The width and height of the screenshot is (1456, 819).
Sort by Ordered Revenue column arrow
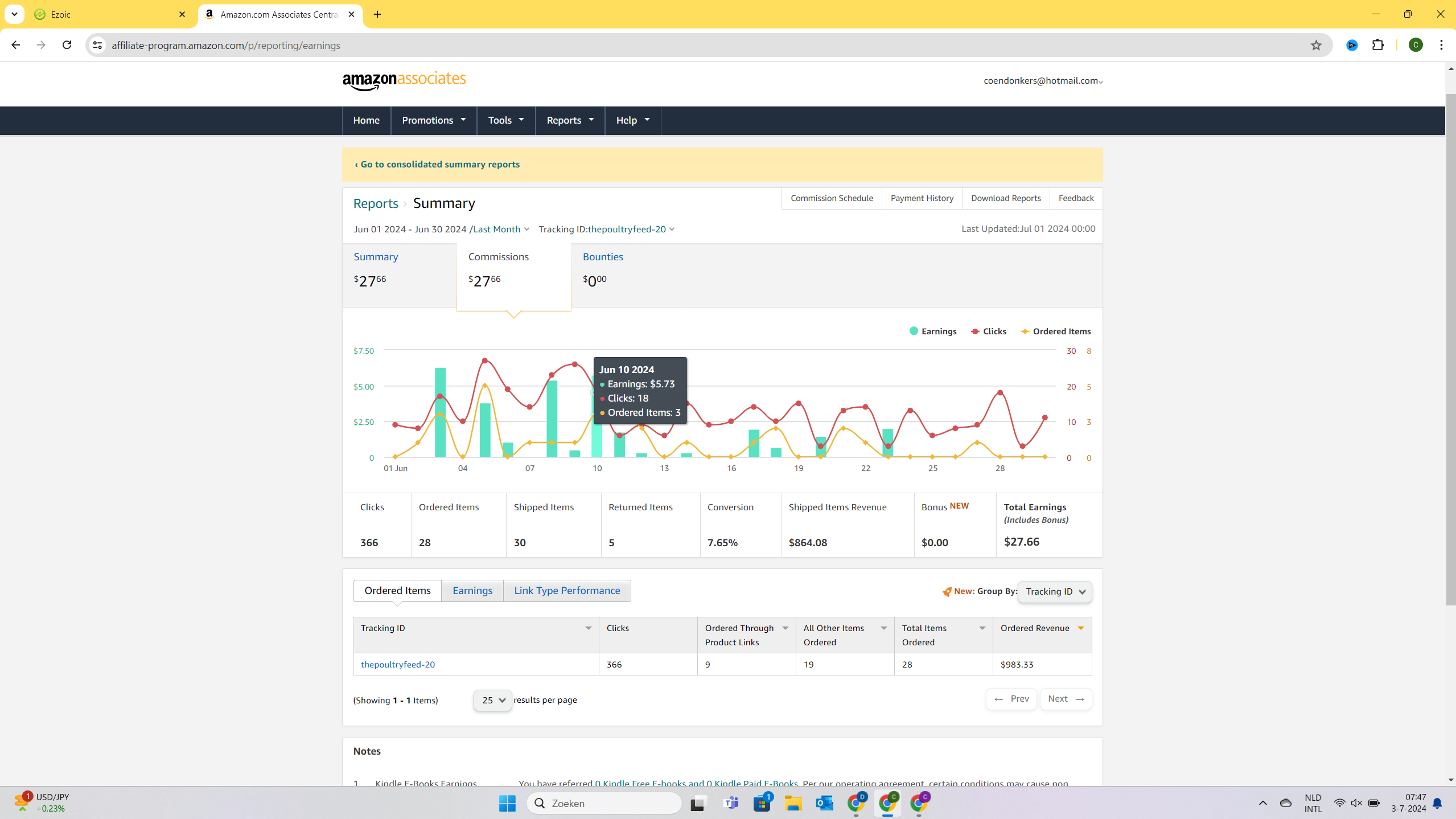1080,628
